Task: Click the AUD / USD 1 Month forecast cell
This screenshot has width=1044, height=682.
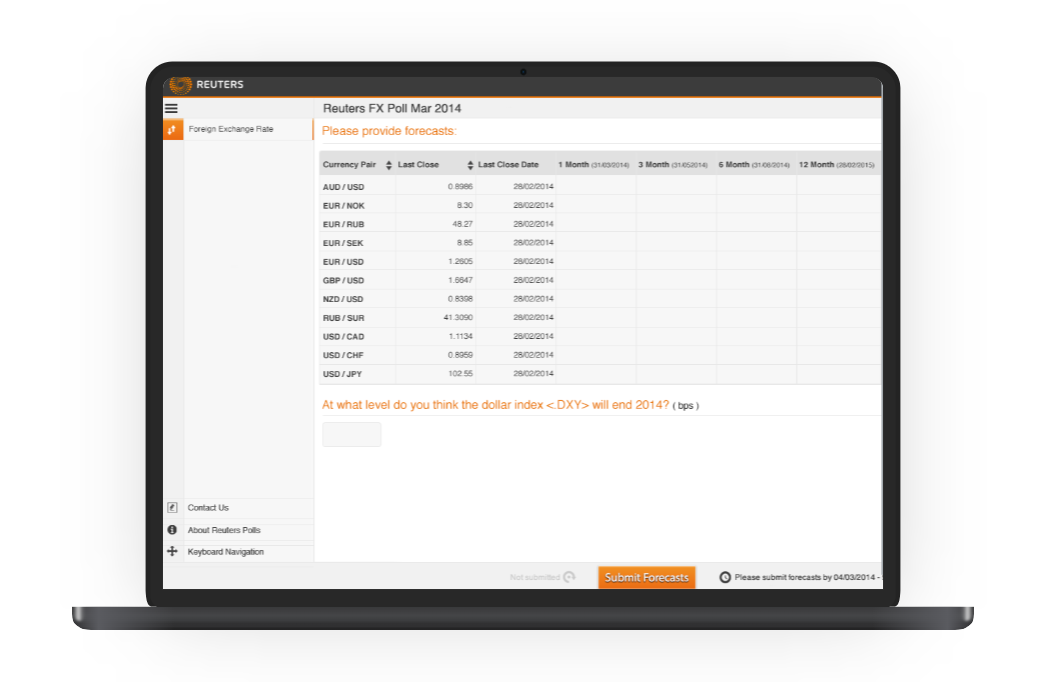Action: [596, 186]
